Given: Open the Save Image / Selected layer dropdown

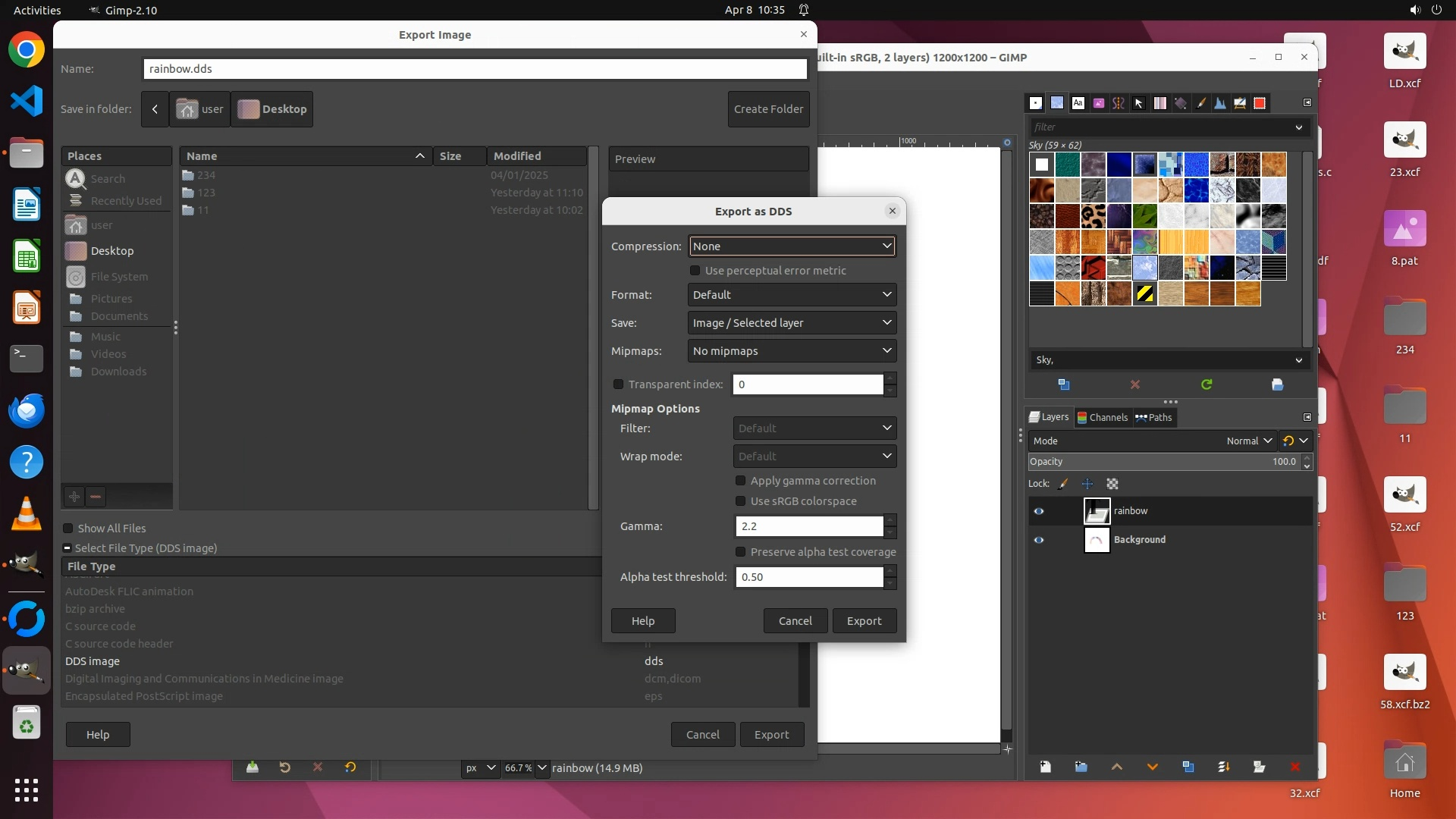Looking at the screenshot, I should coord(792,323).
